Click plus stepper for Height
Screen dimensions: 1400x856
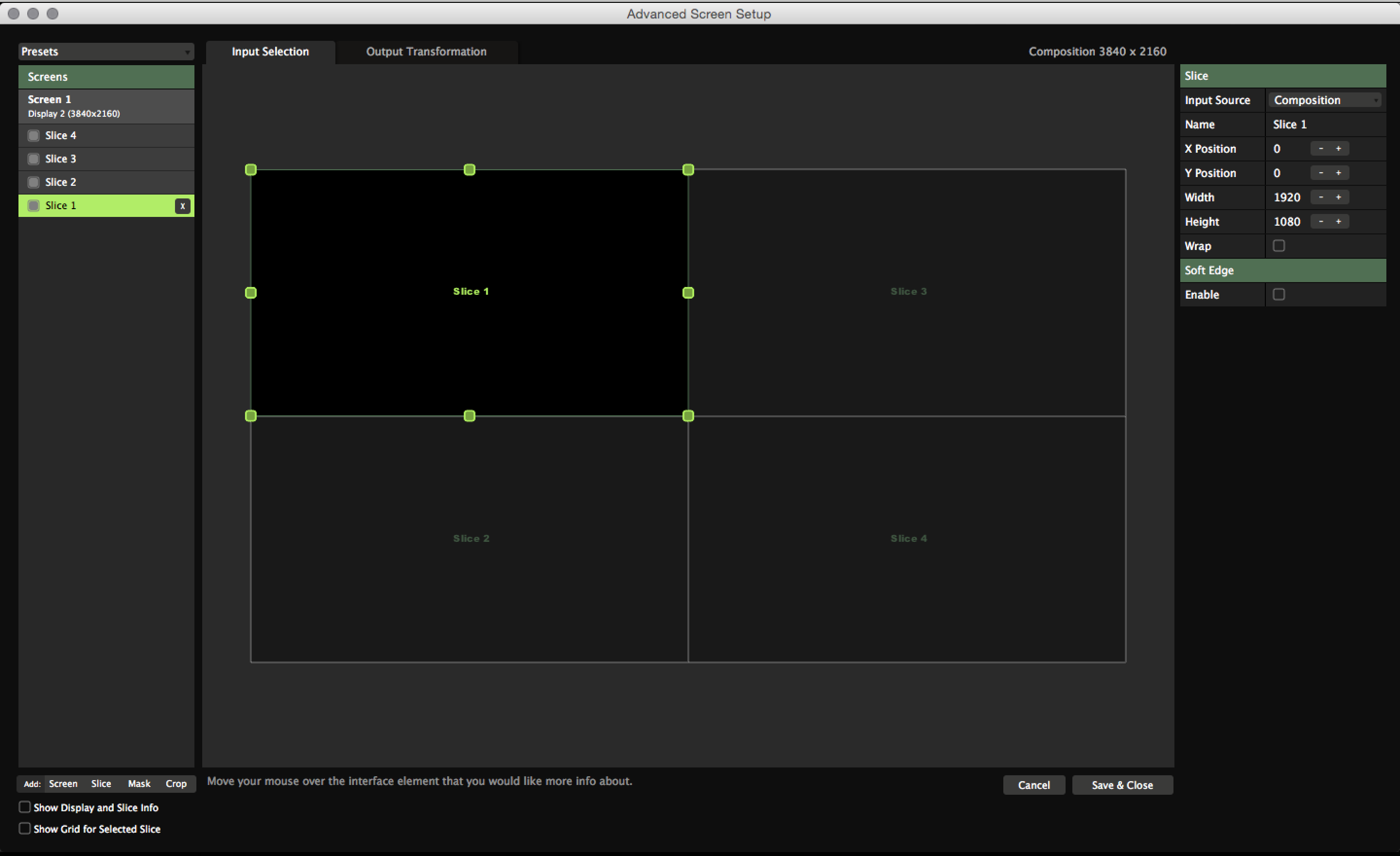point(1339,222)
